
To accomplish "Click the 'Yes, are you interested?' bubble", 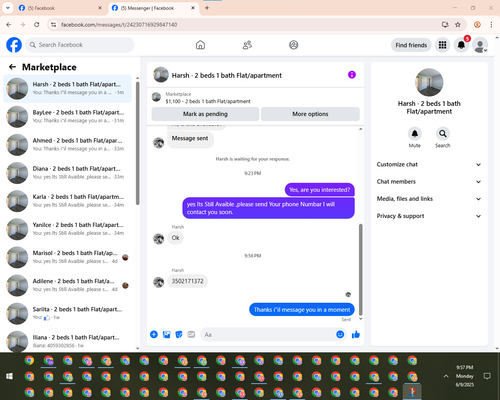I will [x=319, y=190].
